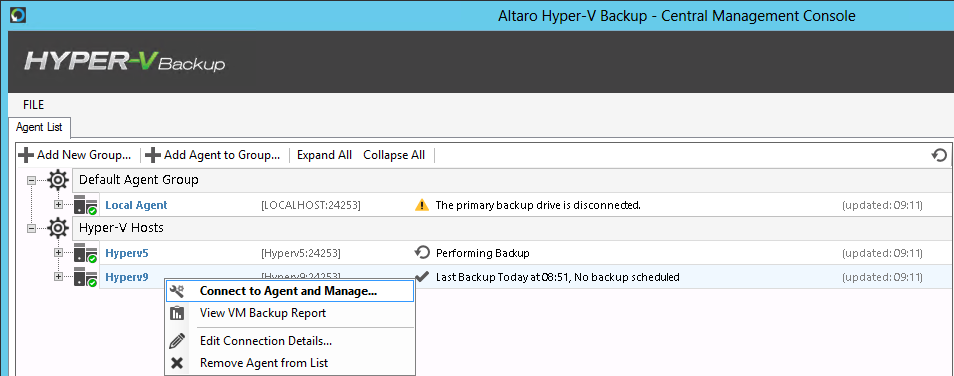The height and width of the screenshot is (376, 954).
Task: Click the X icon for Remove Agent
Action: pyautogui.click(x=177, y=363)
